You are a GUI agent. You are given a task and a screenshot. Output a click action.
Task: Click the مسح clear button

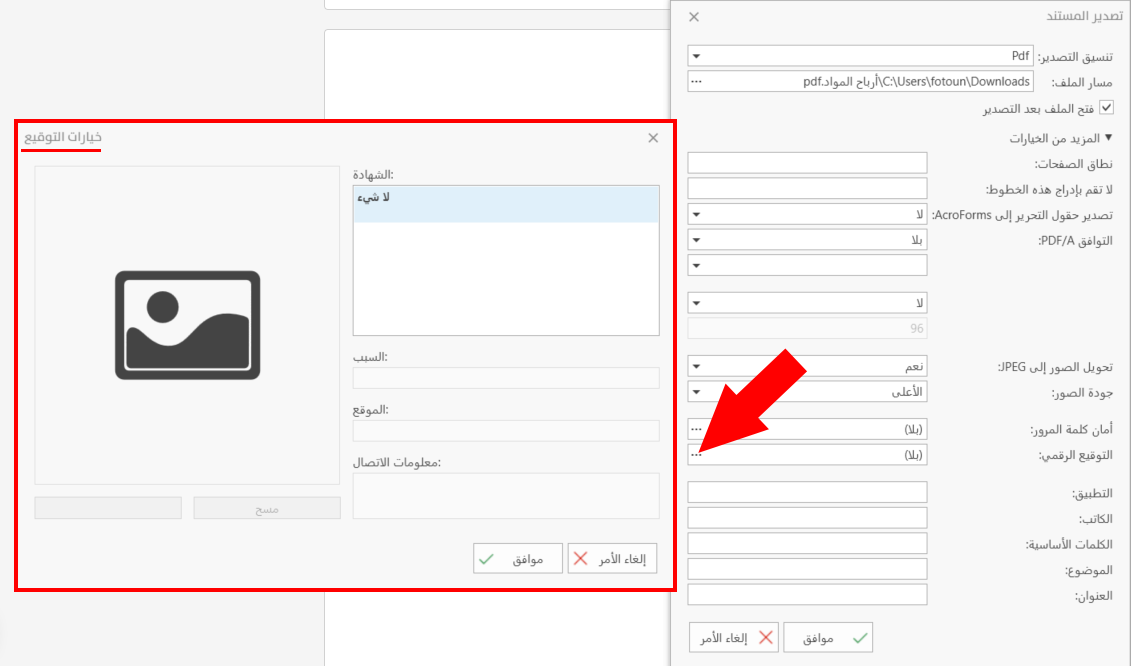pyautogui.click(x=267, y=508)
